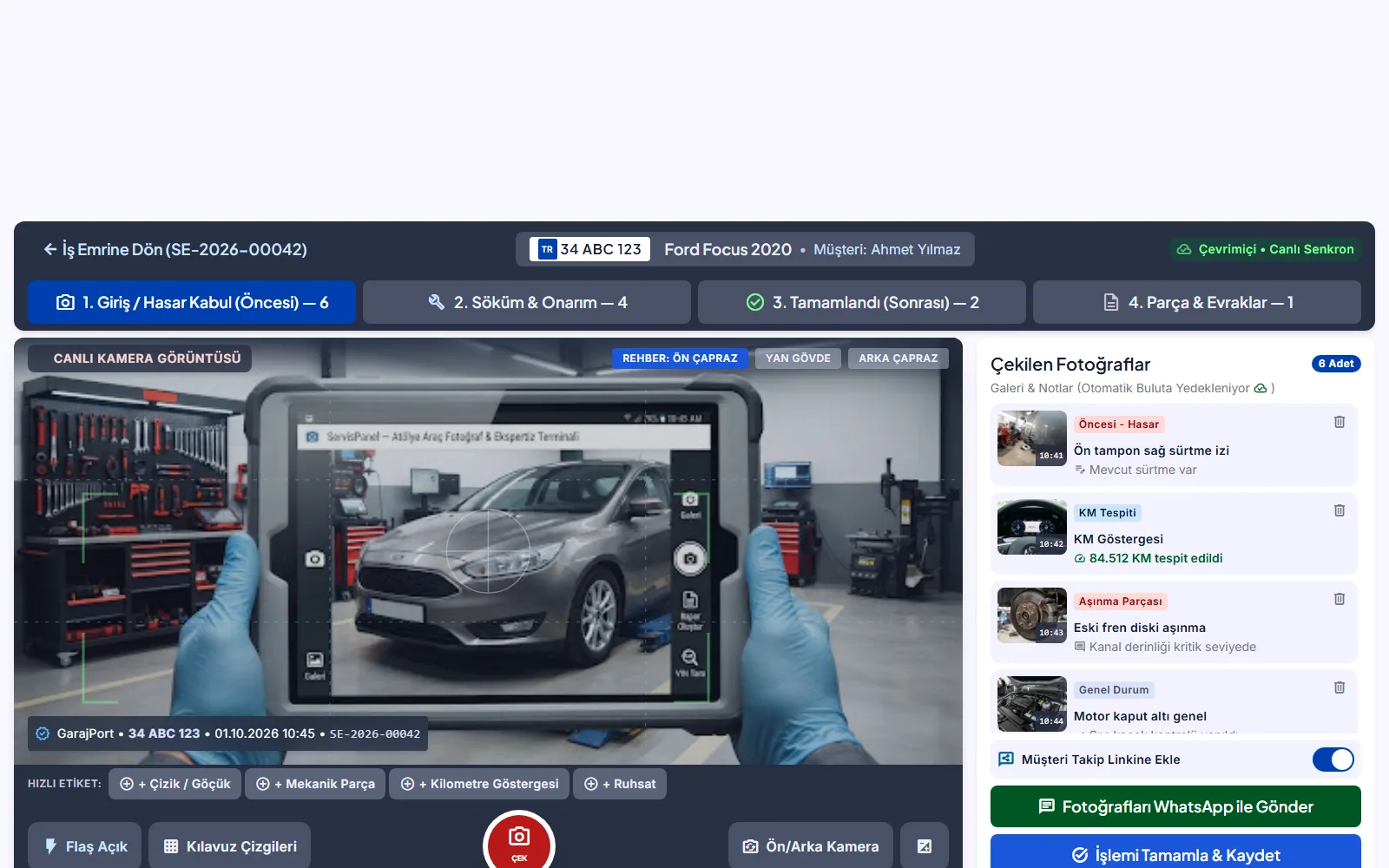
Task: Toggle Kılavuz Çizgileri grid lines
Action: [230, 846]
